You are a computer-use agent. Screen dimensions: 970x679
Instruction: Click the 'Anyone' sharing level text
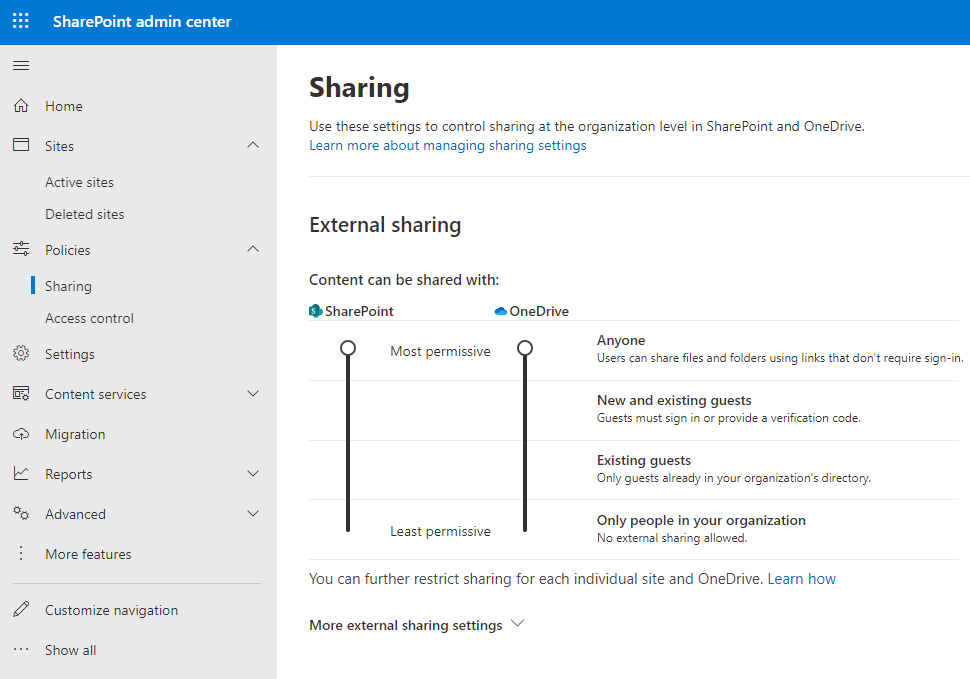point(620,340)
